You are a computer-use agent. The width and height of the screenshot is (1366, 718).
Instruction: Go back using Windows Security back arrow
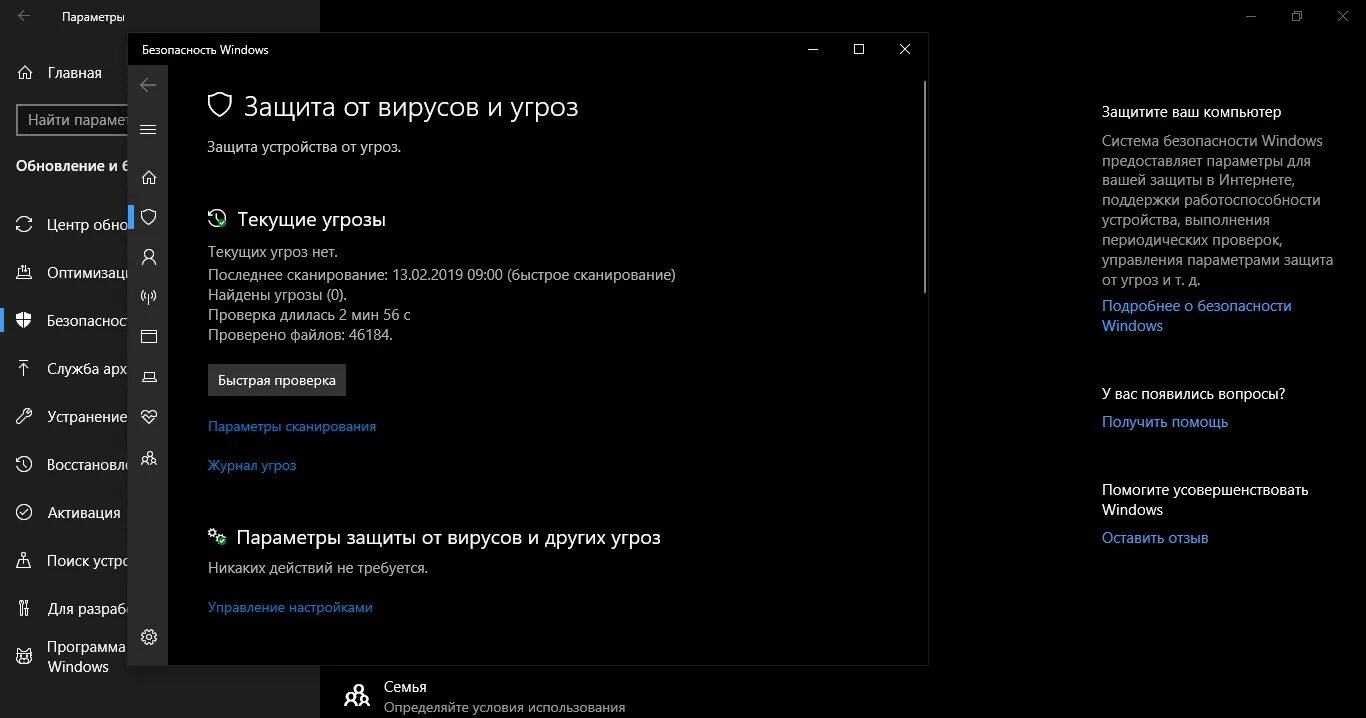click(x=148, y=86)
